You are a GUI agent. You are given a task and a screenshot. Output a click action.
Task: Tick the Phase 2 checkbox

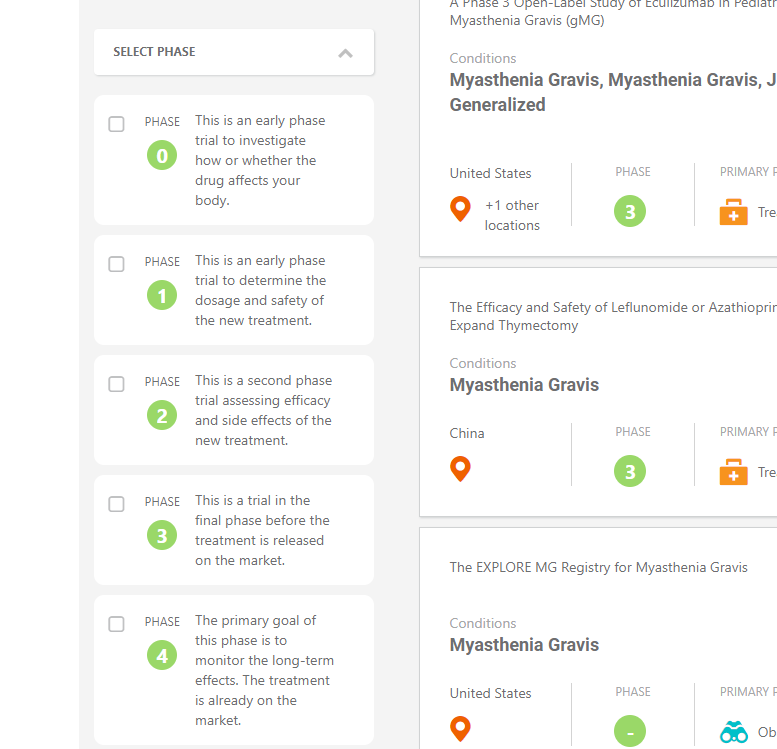pyautogui.click(x=116, y=384)
